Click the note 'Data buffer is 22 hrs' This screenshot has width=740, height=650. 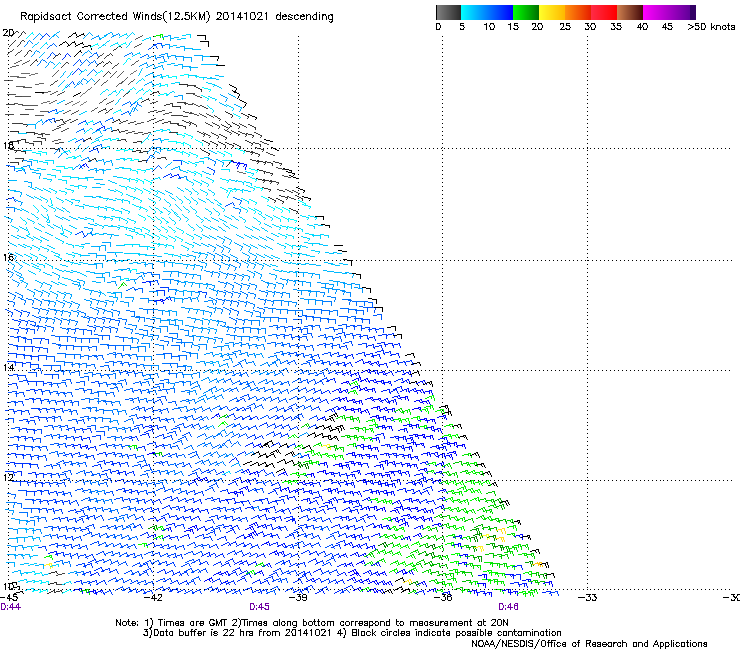pos(202,633)
